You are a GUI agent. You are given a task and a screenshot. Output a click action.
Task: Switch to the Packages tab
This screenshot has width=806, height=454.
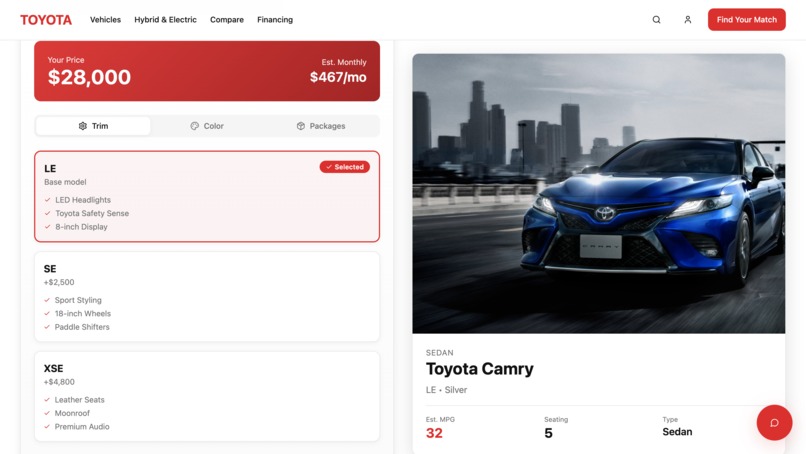[x=321, y=126]
